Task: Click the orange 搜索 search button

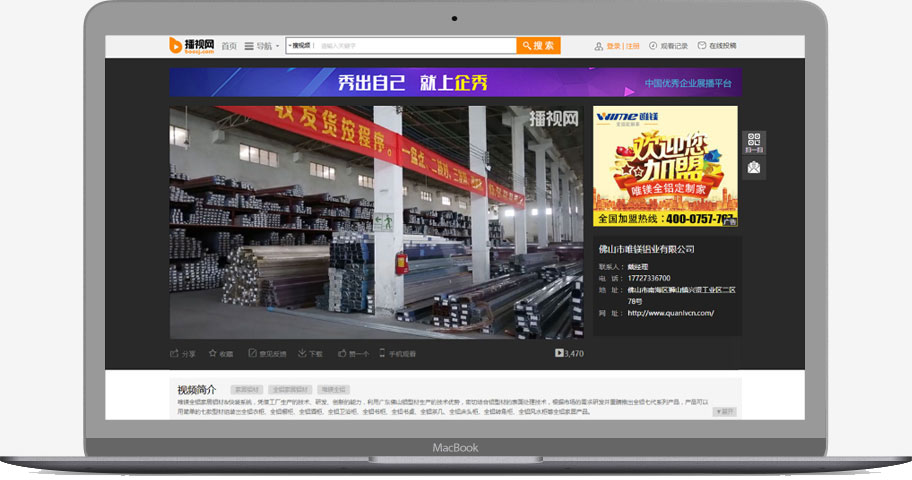Action: (x=538, y=46)
